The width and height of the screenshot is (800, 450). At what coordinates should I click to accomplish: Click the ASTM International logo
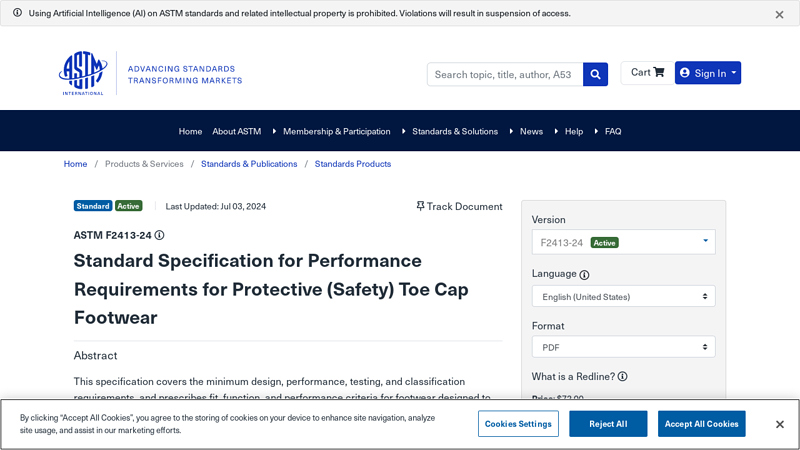pyautogui.click(x=83, y=73)
